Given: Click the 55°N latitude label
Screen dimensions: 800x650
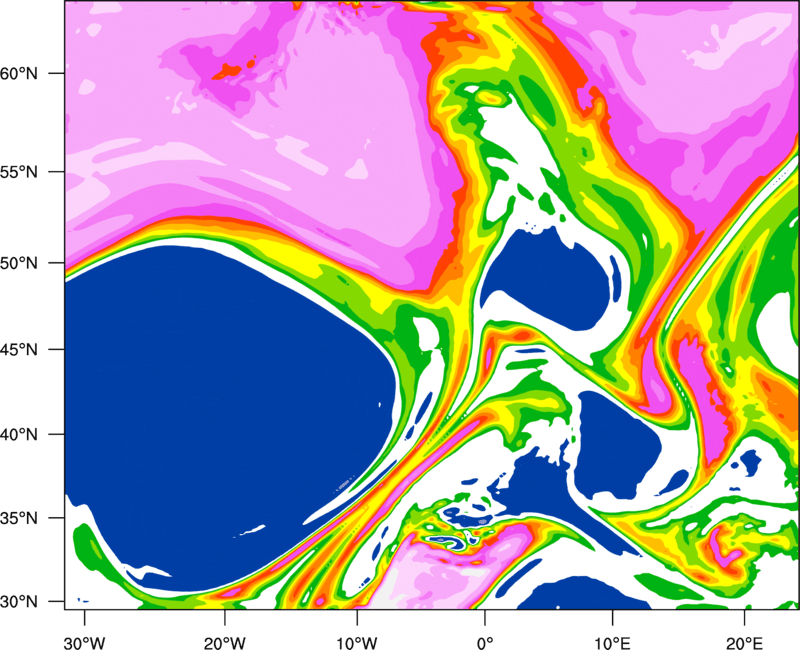Looking at the screenshot, I should pyautogui.click(x=19, y=172).
